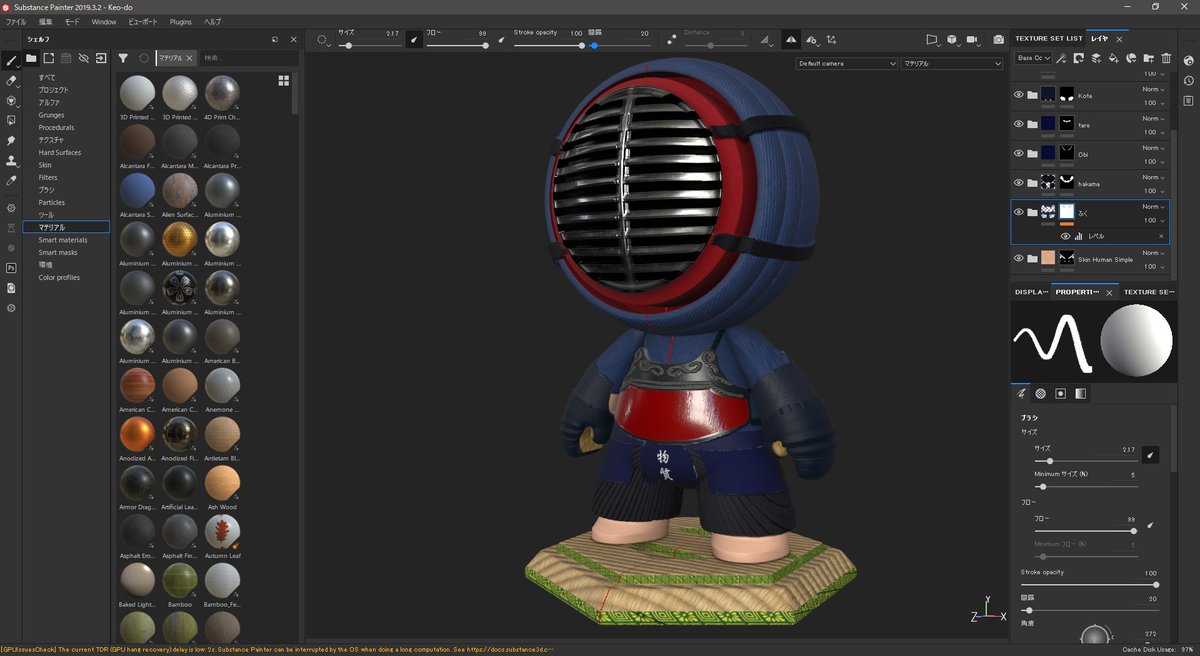Viewport: 1200px width, 656px height.
Task: Open ふく layer opacity dropdown
Action: (x=1154, y=220)
